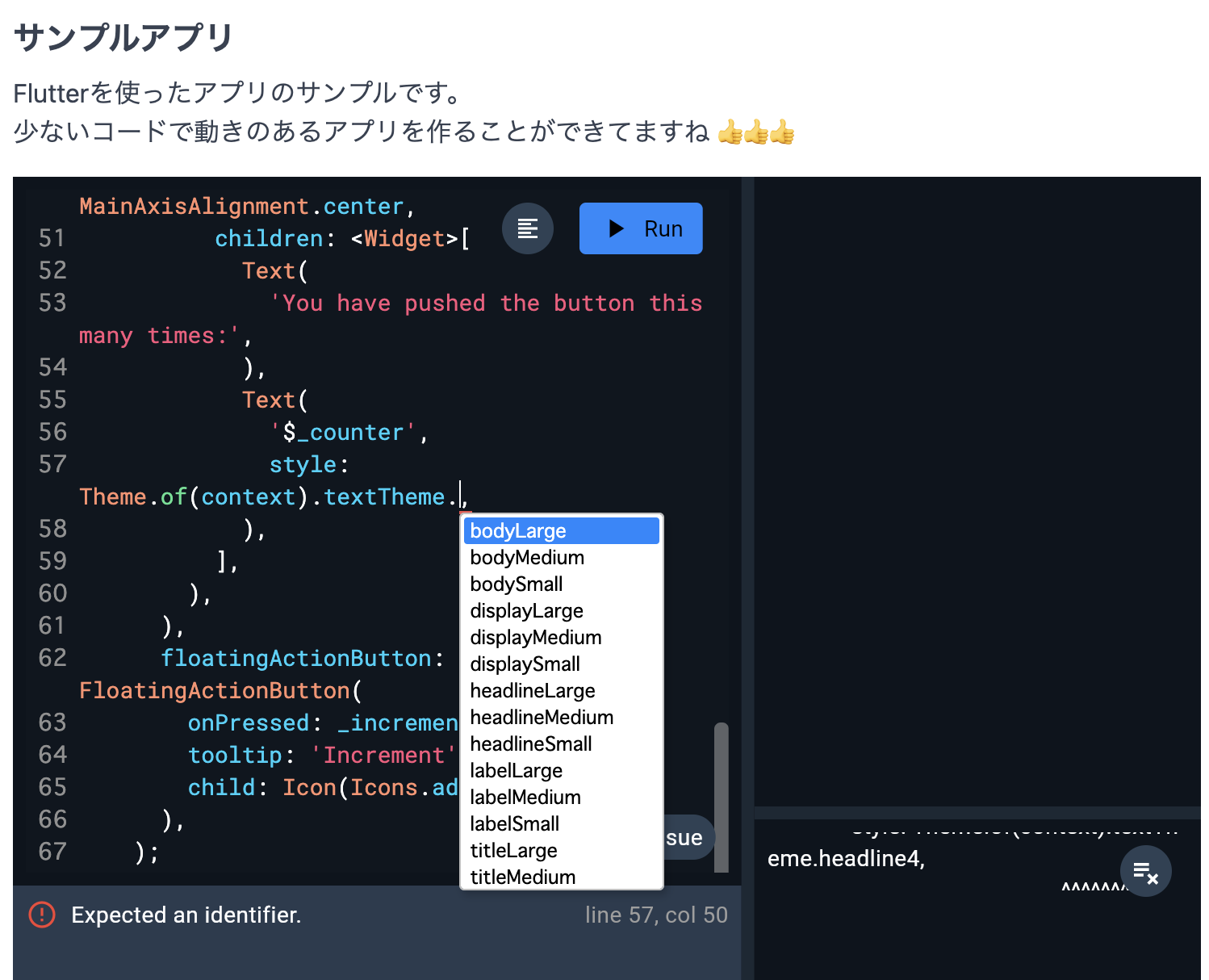This screenshot has width=1209, height=980.
Task: Select labelLarge suggestion
Action: point(562,771)
